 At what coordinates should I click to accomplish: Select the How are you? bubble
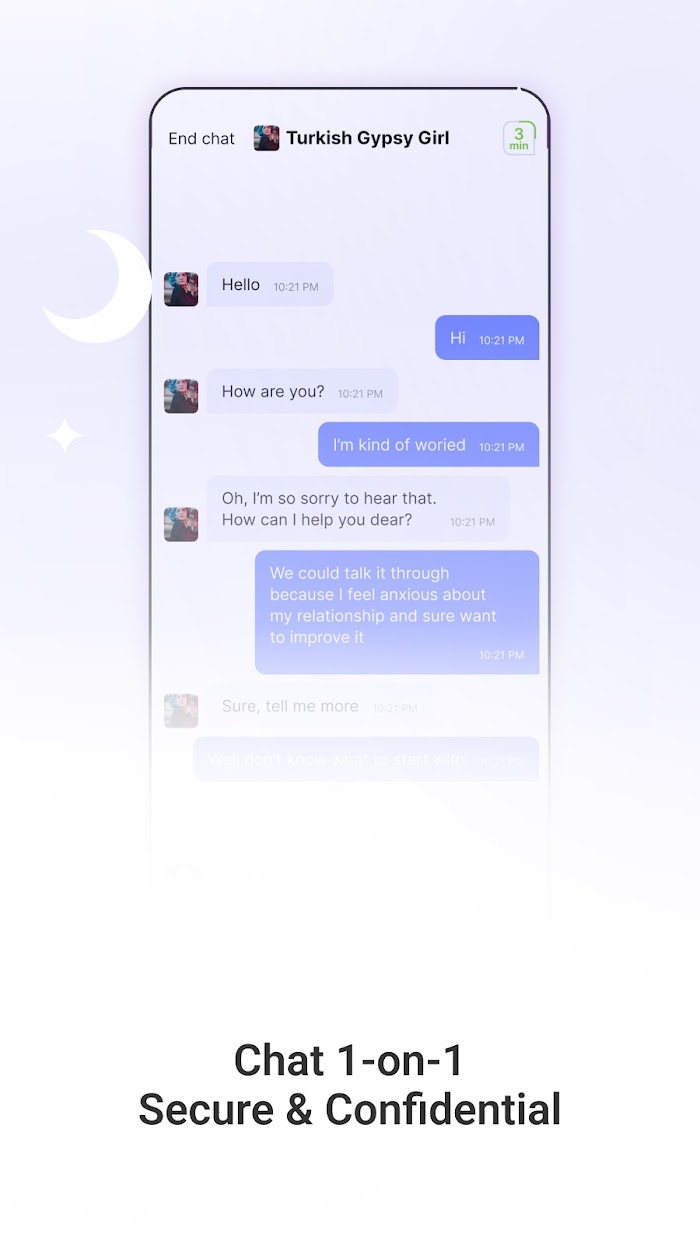[x=302, y=391]
